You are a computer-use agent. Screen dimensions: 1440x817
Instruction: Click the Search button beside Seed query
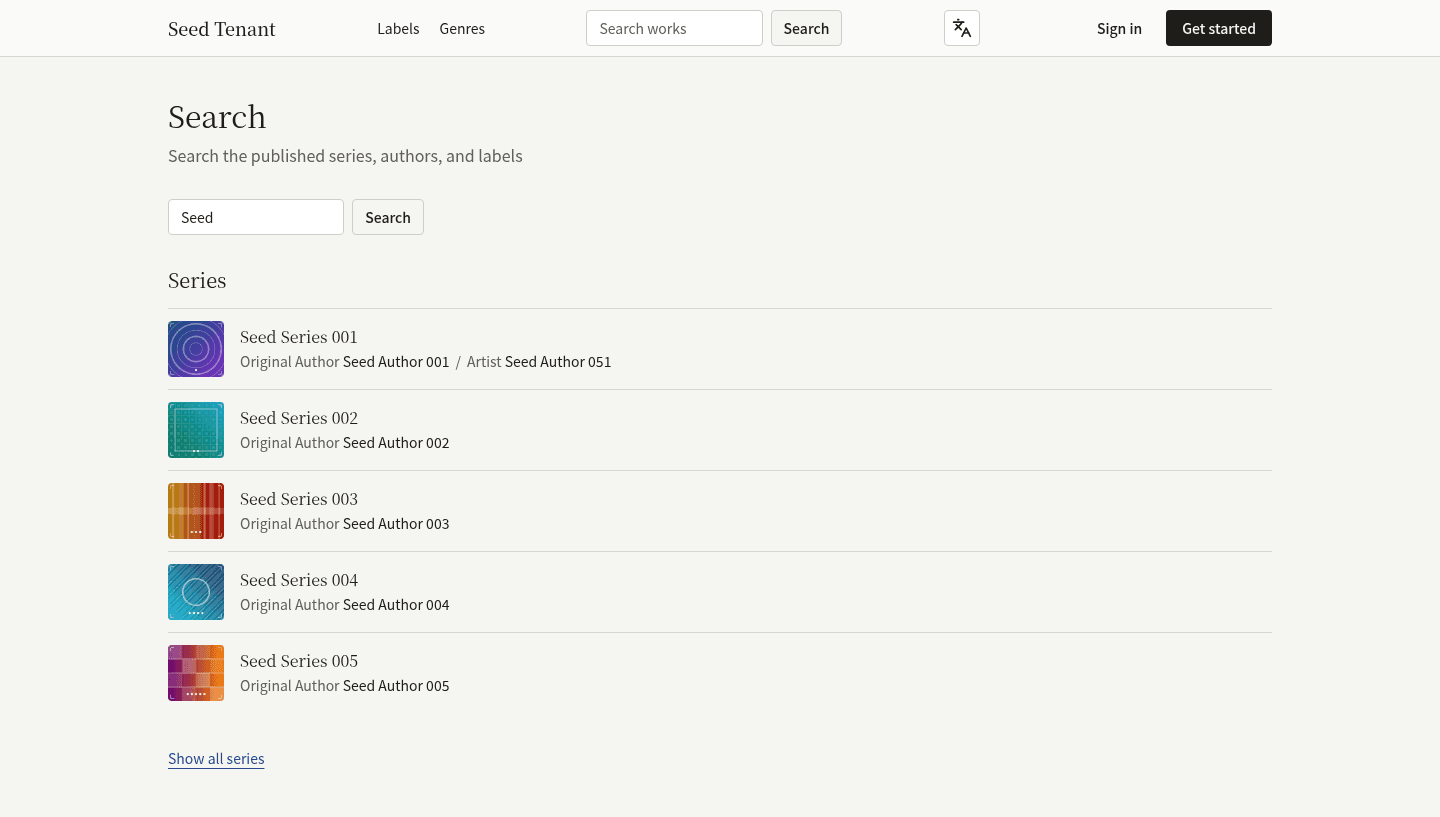tap(388, 217)
